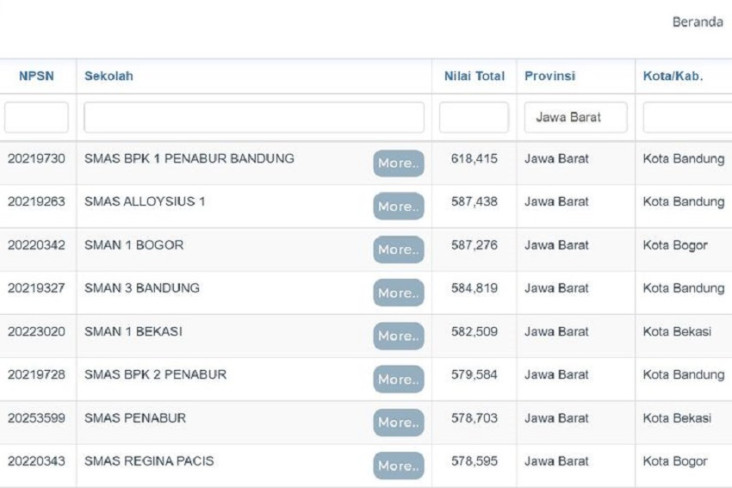Select Kota Bekasi in SMAN 1 BEKASI row
The height and width of the screenshot is (488, 732).
tap(677, 332)
